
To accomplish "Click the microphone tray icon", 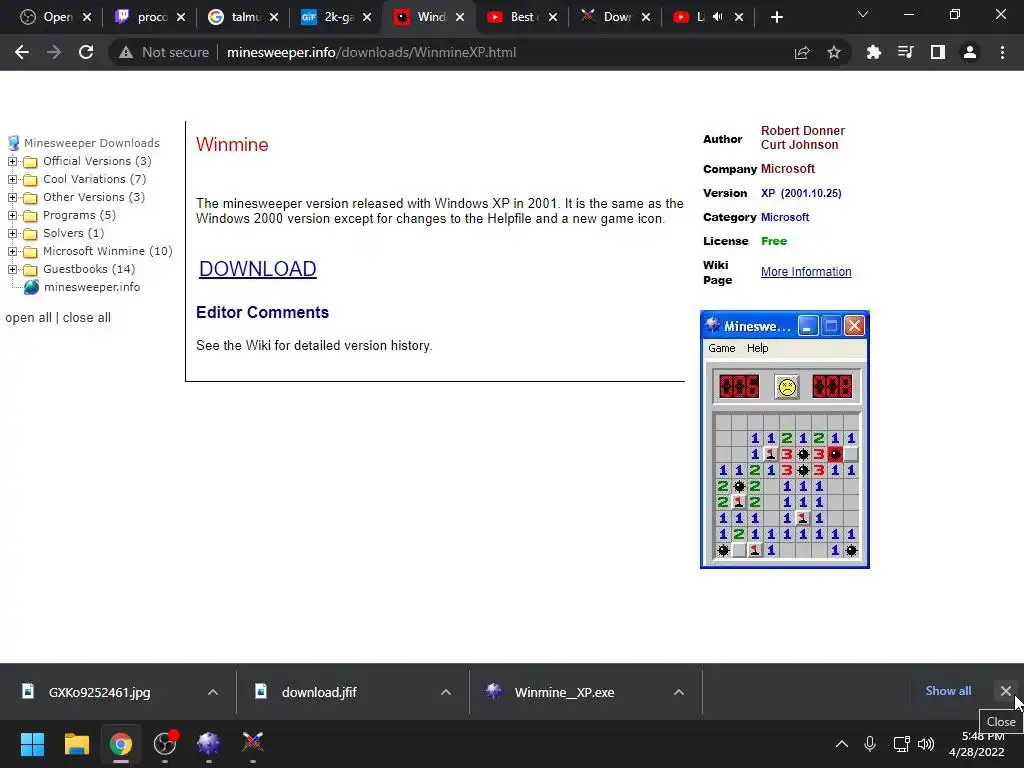I will pyautogui.click(x=870, y=743).
